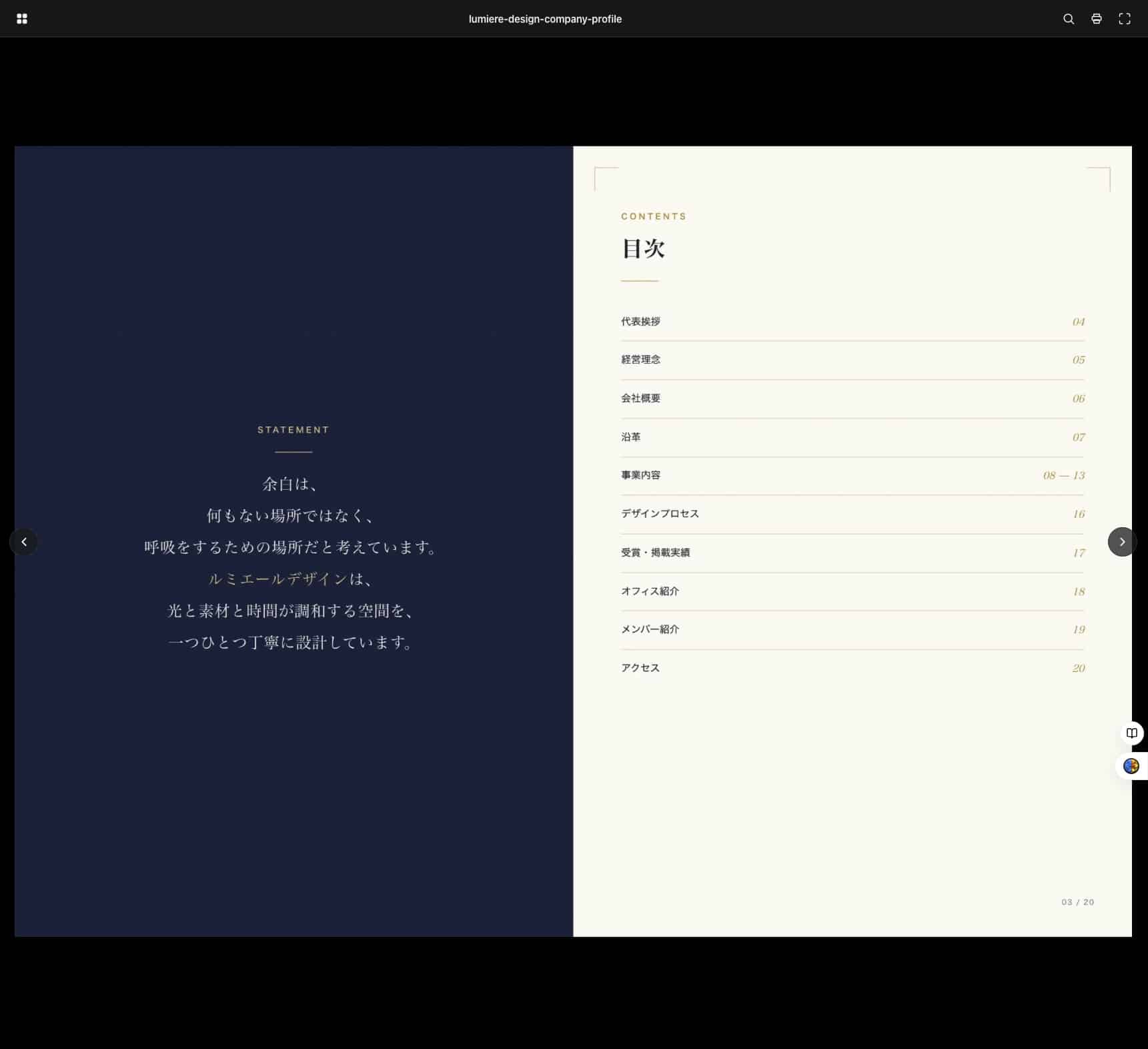Open the メンバー紹介 contents entry

point(852,629)
